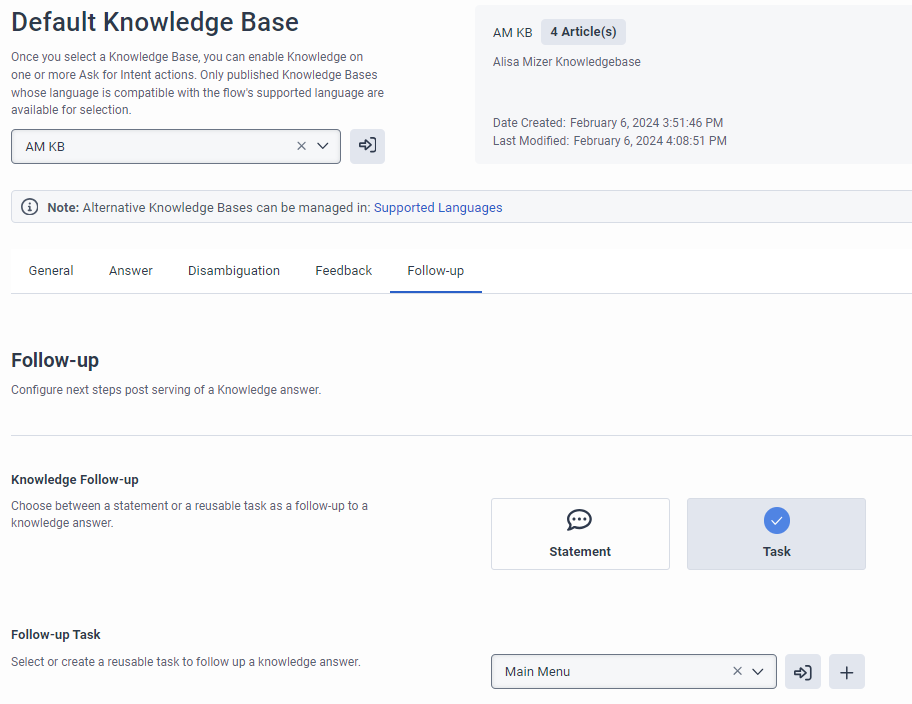
Task: Open the Supported Languages link
Action: (x=438, y=208)
